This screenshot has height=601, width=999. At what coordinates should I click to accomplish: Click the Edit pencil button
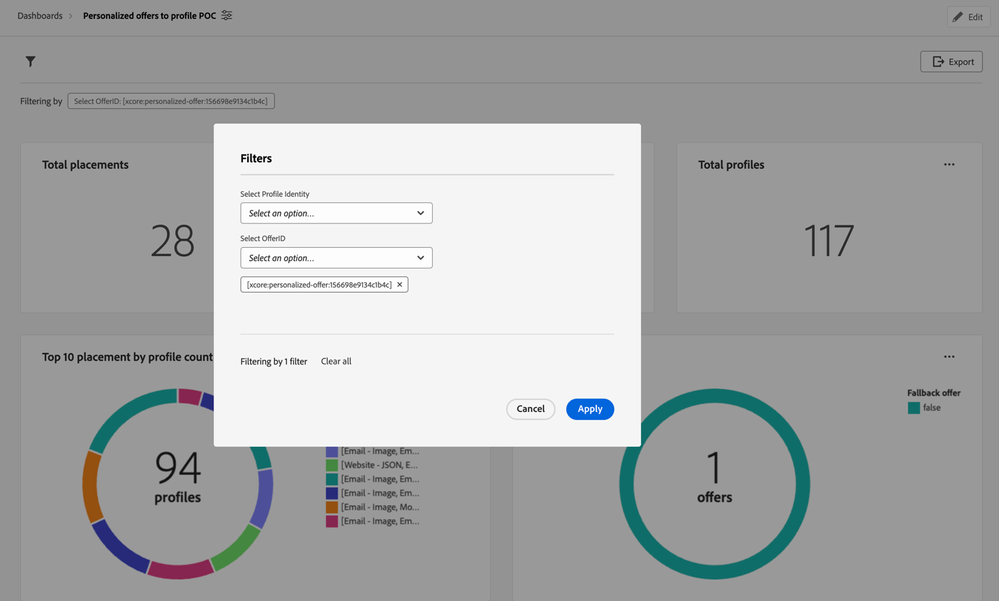[967, 17]
